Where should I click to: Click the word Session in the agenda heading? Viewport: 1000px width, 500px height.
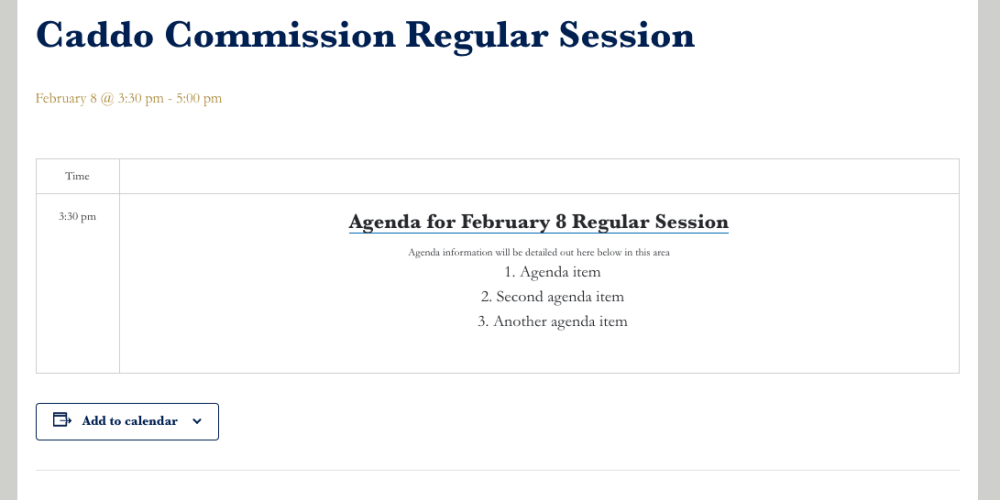[690, 222]
